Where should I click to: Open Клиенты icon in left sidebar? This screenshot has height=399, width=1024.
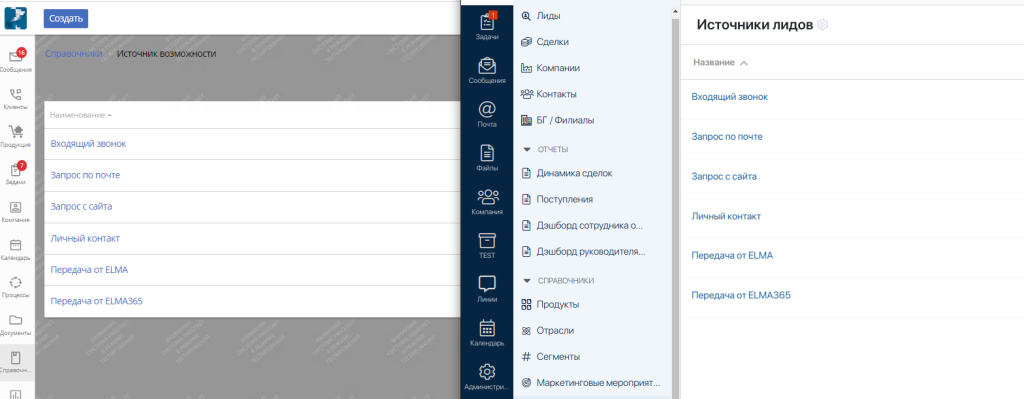[x=16, y=99]
